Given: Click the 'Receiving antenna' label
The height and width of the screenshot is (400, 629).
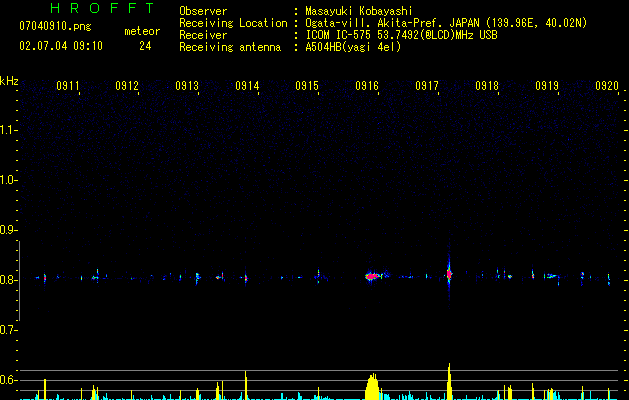Looking at the screenshot, I should (x=230, y=47).
